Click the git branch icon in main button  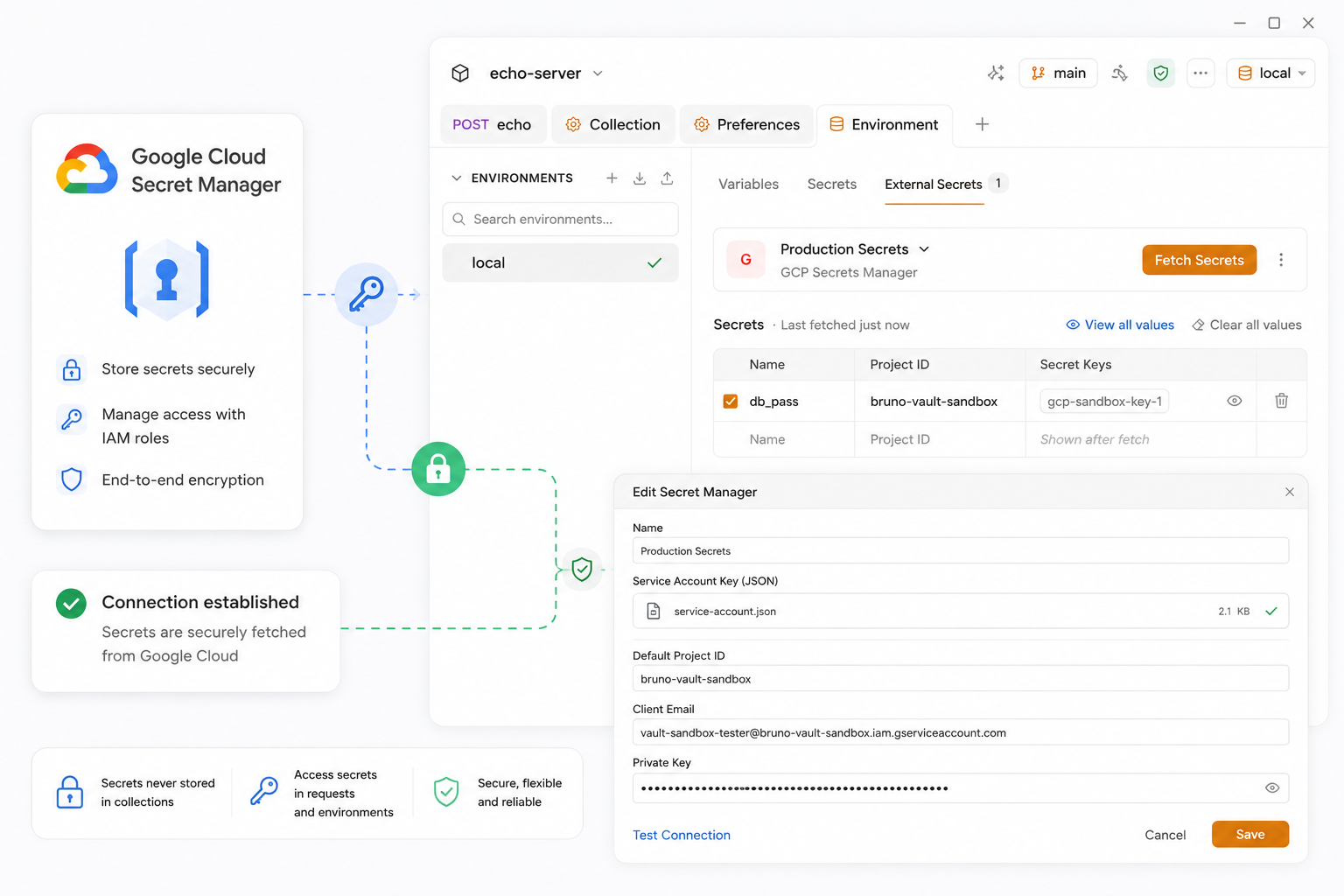[x=1038, y=73]
